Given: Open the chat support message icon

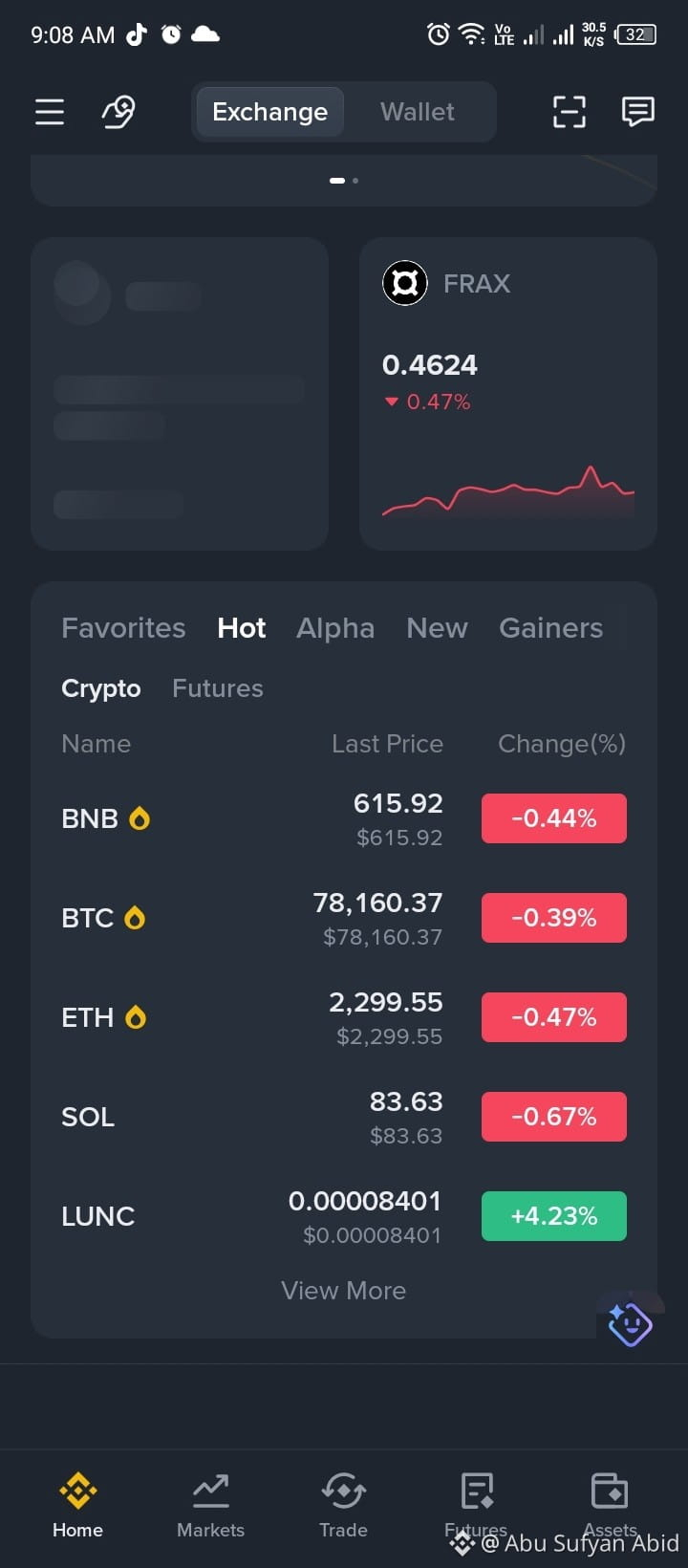Looking at the screenshot, I should coord(637,112).
